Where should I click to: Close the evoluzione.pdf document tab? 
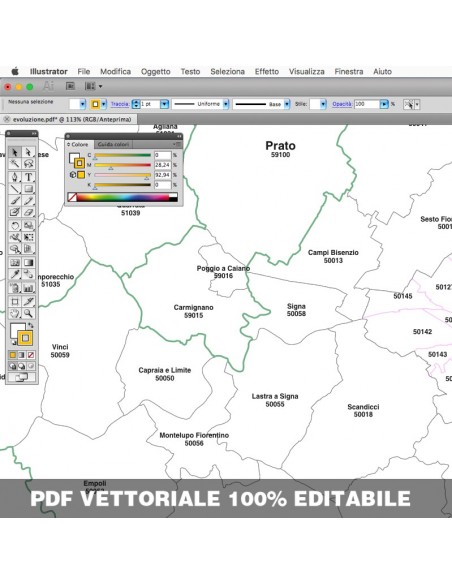[6, 120]
